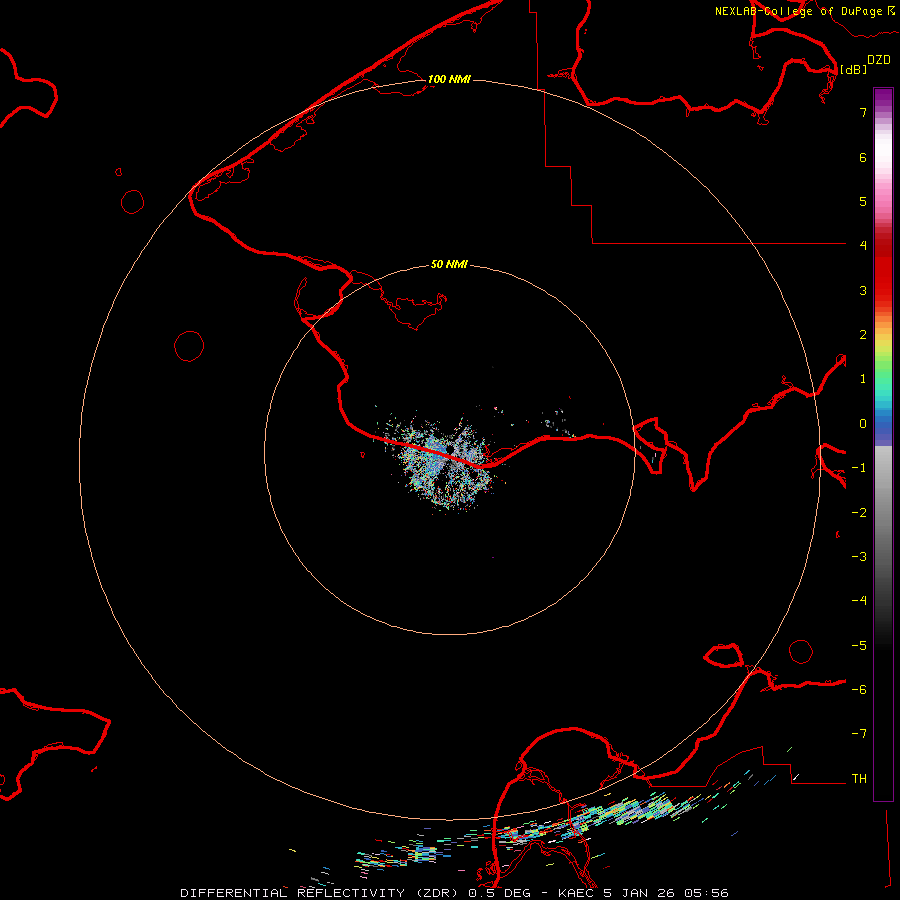Click the red band of the ZDR color bar
900x900 pixels.
(x=883, y=267)
